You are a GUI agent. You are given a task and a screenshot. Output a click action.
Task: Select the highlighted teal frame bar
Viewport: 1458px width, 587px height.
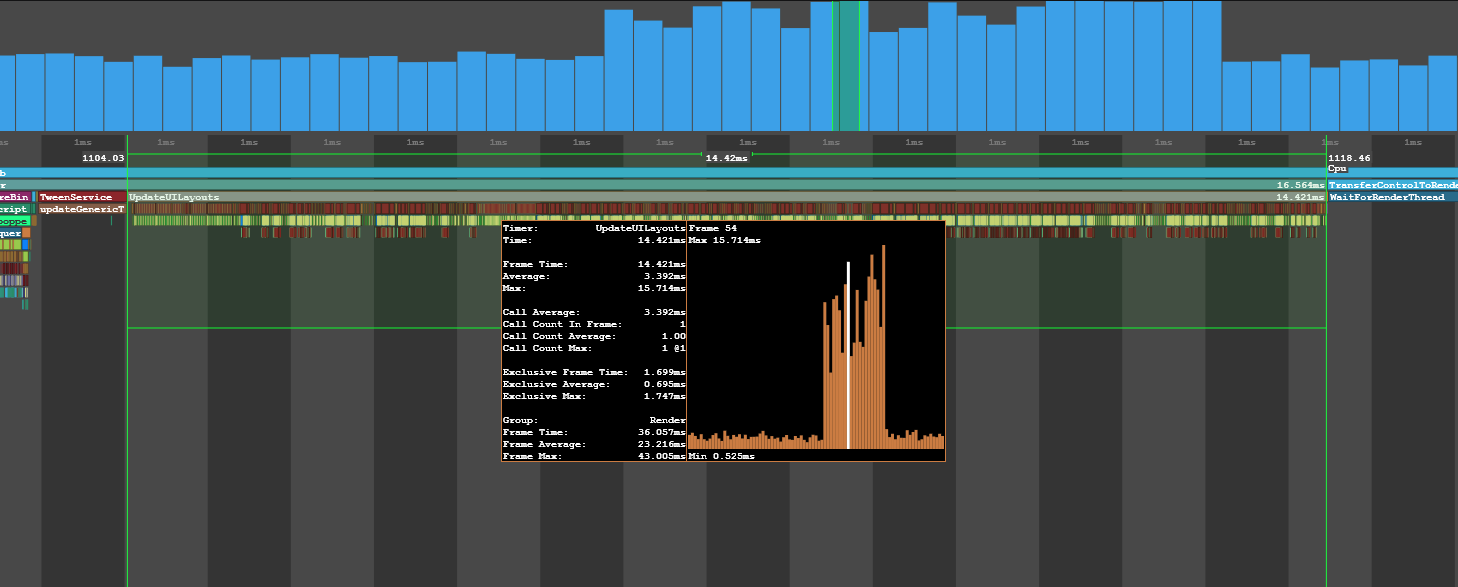849,66
